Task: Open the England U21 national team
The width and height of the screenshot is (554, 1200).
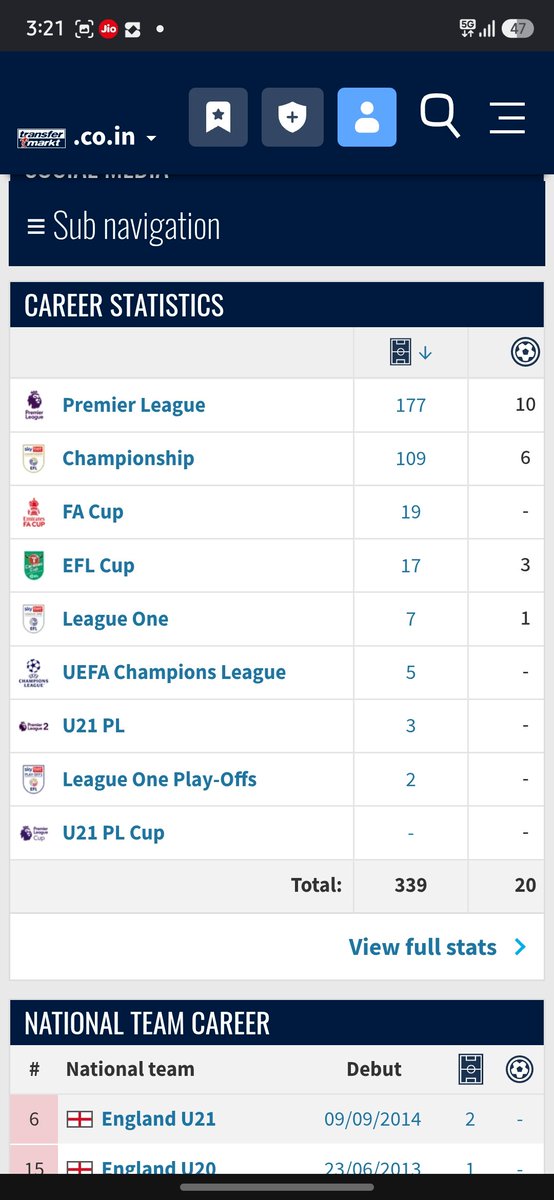Action: pos(159,1119)
